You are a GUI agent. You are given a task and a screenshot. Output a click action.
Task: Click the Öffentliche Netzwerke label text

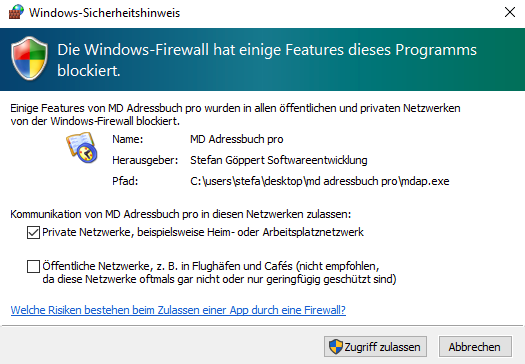point(219,273)
